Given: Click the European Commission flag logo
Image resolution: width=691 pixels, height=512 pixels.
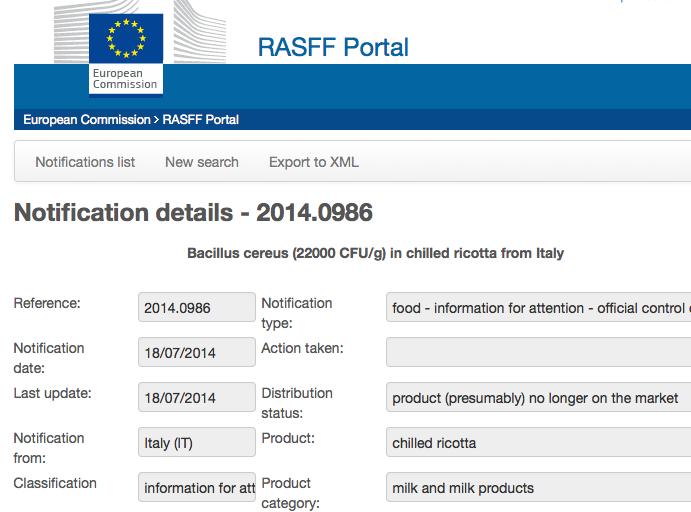Looking at the screenshot, I should [x=125, y=55].
